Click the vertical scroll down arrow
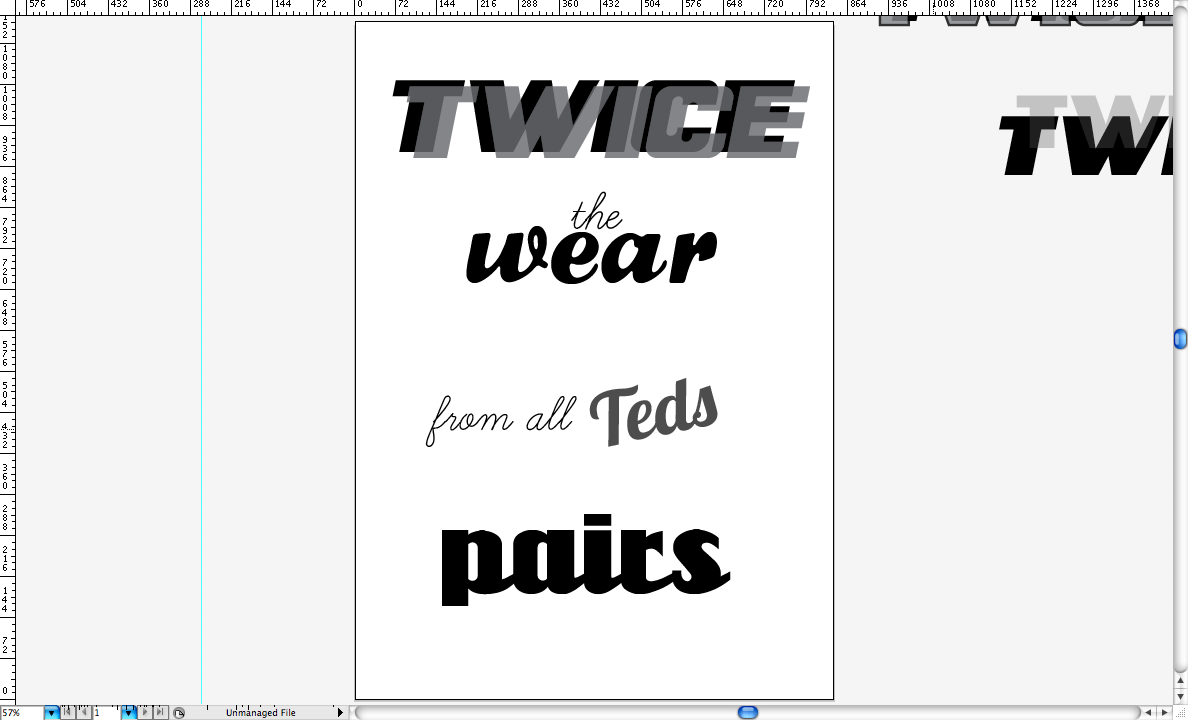The height and width of the screenshot is (720, 1188). click(x=1180, y=697)
